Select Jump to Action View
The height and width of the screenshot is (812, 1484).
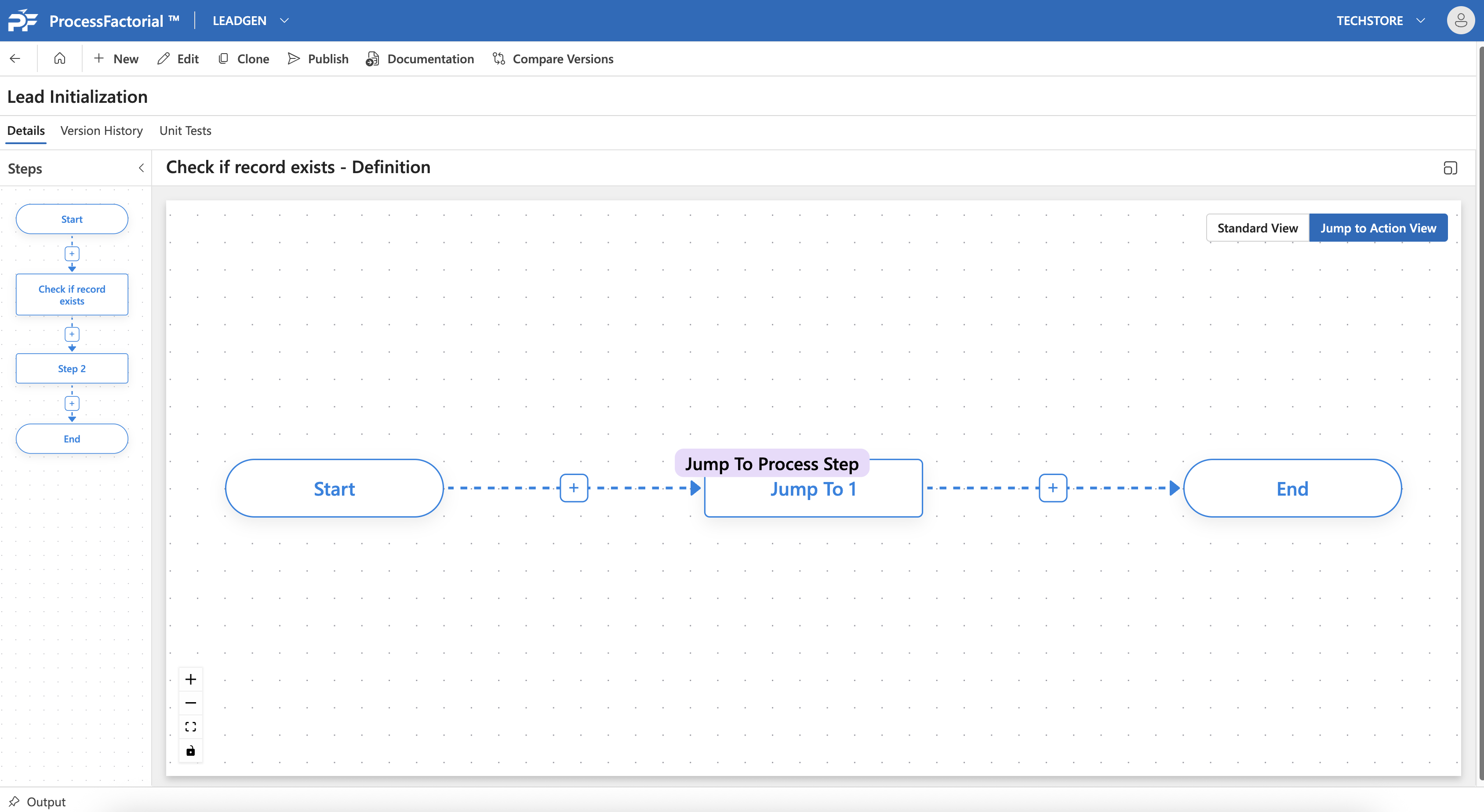coord(1378,228)
